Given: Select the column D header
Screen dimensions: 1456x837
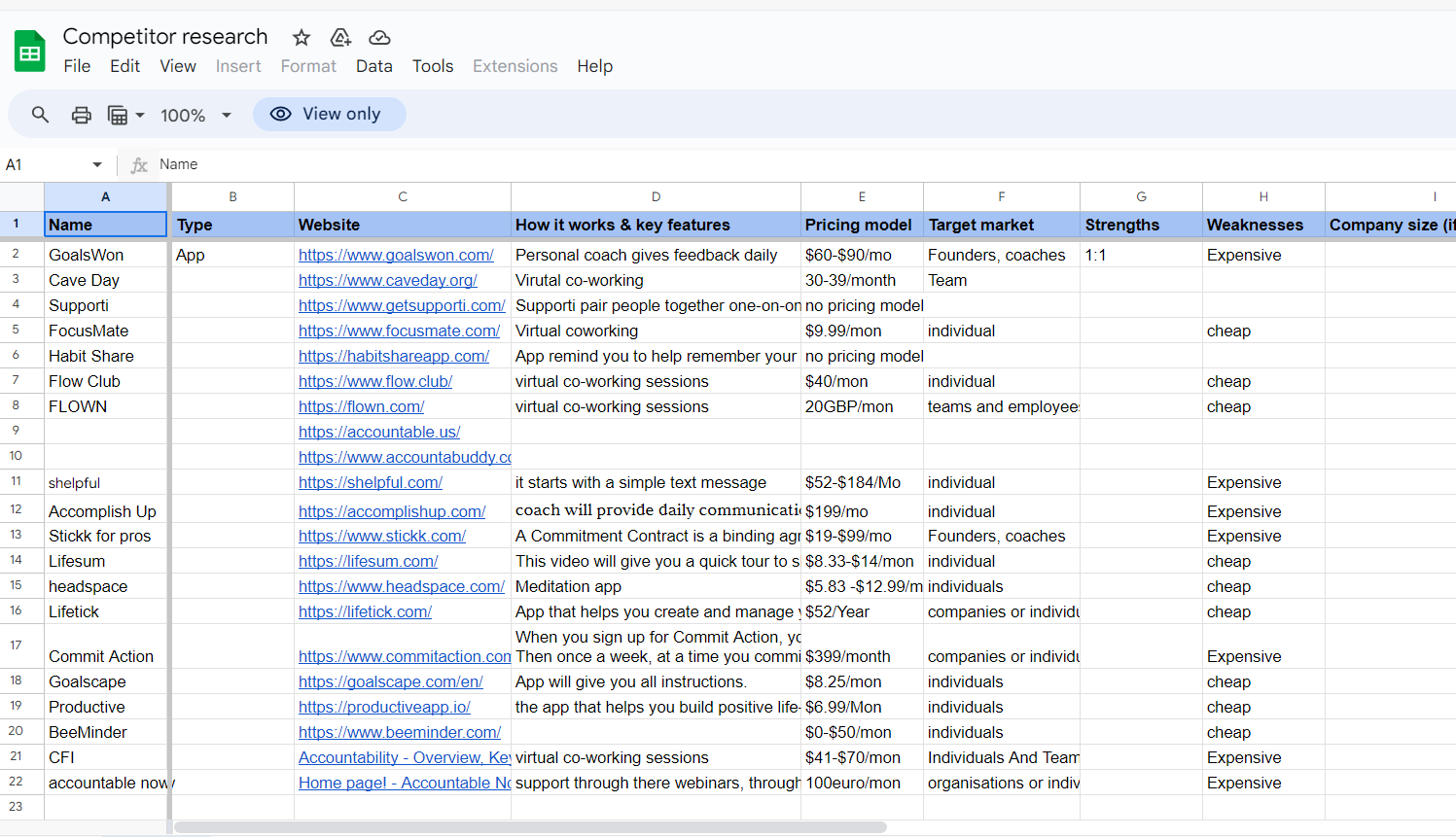Looking at the screenshot, I should 656,196.
